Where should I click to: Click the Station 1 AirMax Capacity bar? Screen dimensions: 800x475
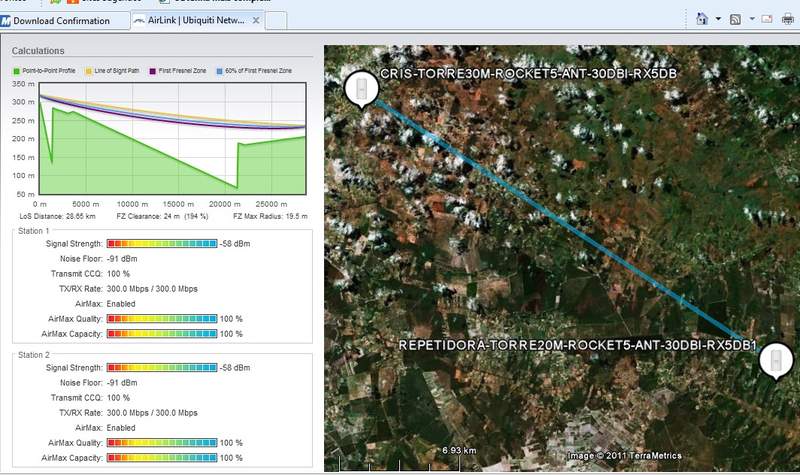(162, 334)
